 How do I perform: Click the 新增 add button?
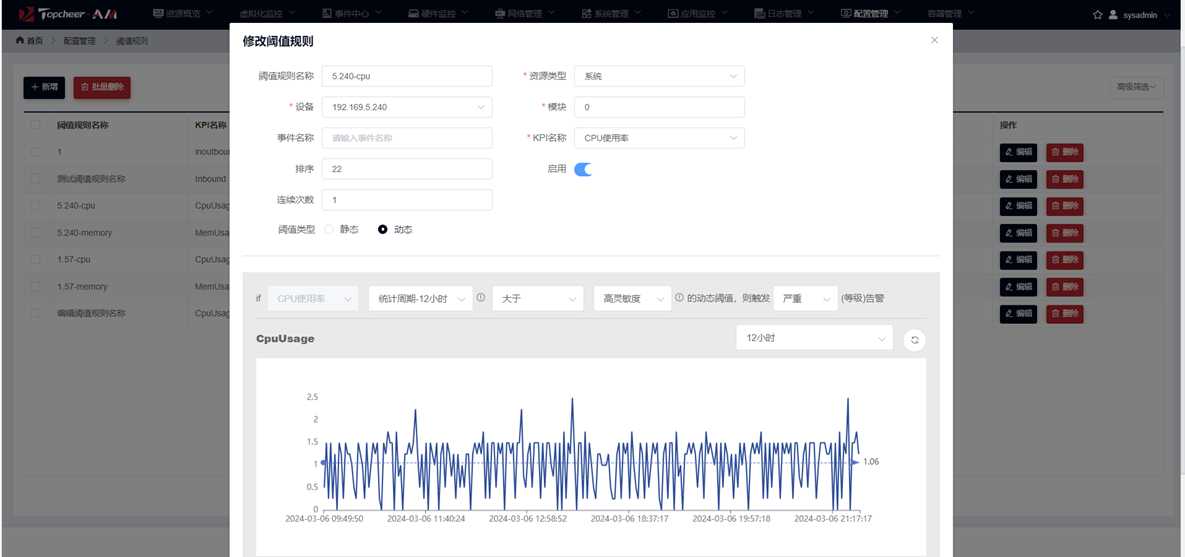(44, 88)
